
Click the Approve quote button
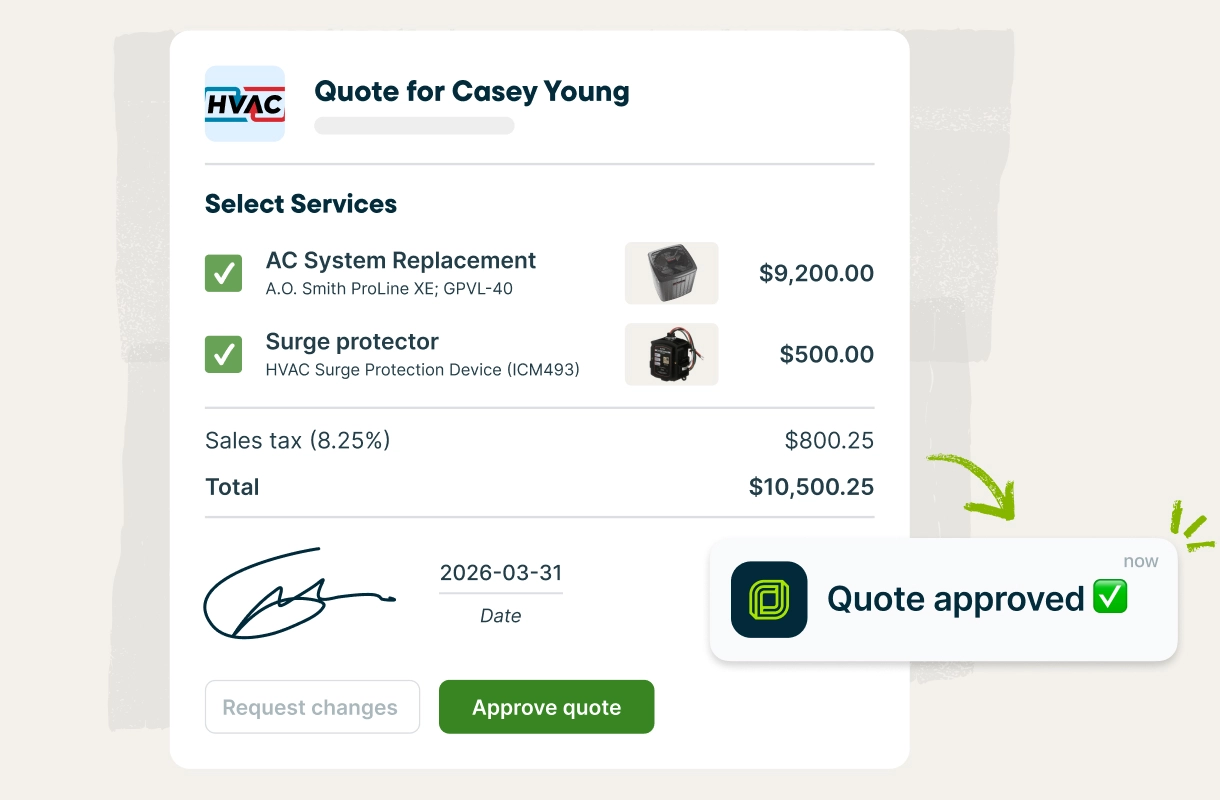tap(546, 707)
